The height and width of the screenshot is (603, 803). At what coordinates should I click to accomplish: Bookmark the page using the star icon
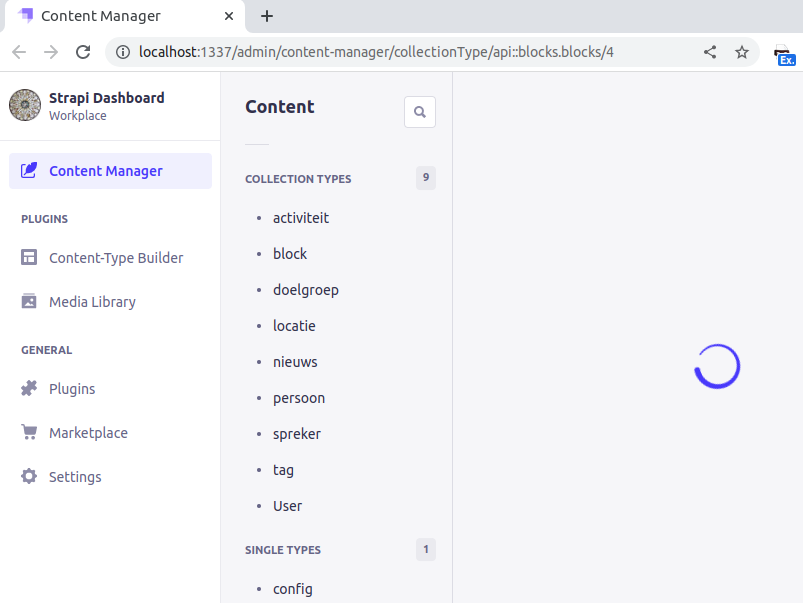click(742, 51)
